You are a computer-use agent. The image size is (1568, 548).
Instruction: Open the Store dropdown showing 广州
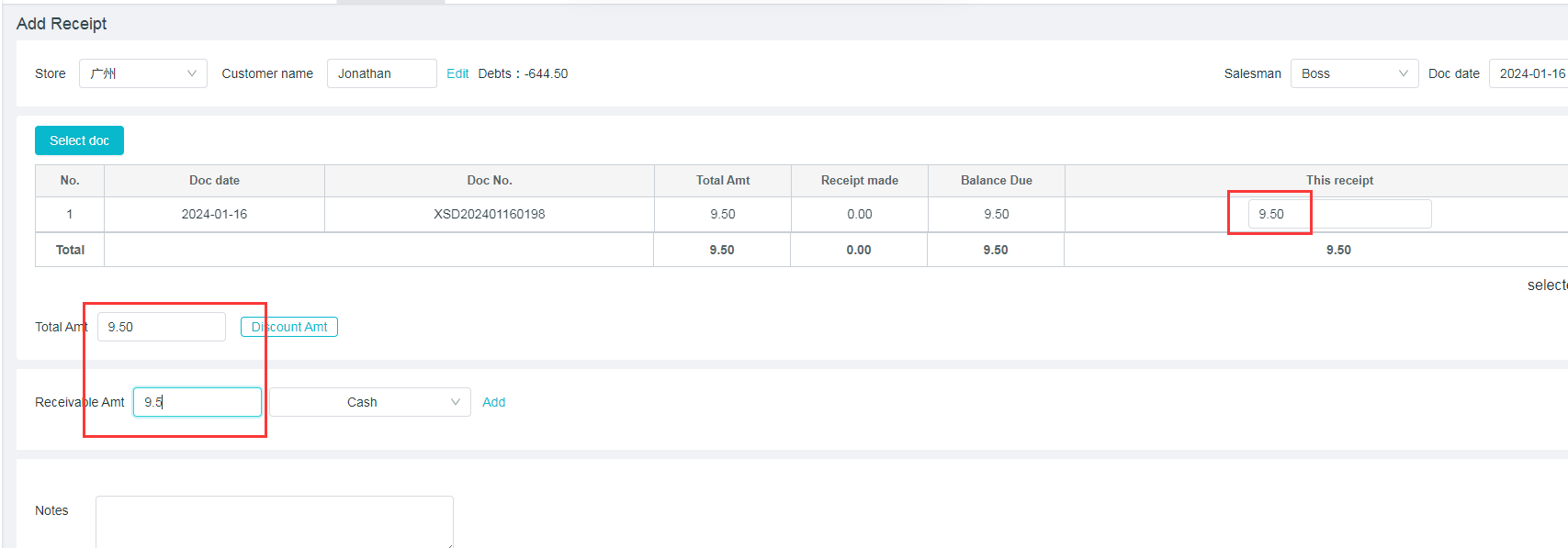pos(142,73)
